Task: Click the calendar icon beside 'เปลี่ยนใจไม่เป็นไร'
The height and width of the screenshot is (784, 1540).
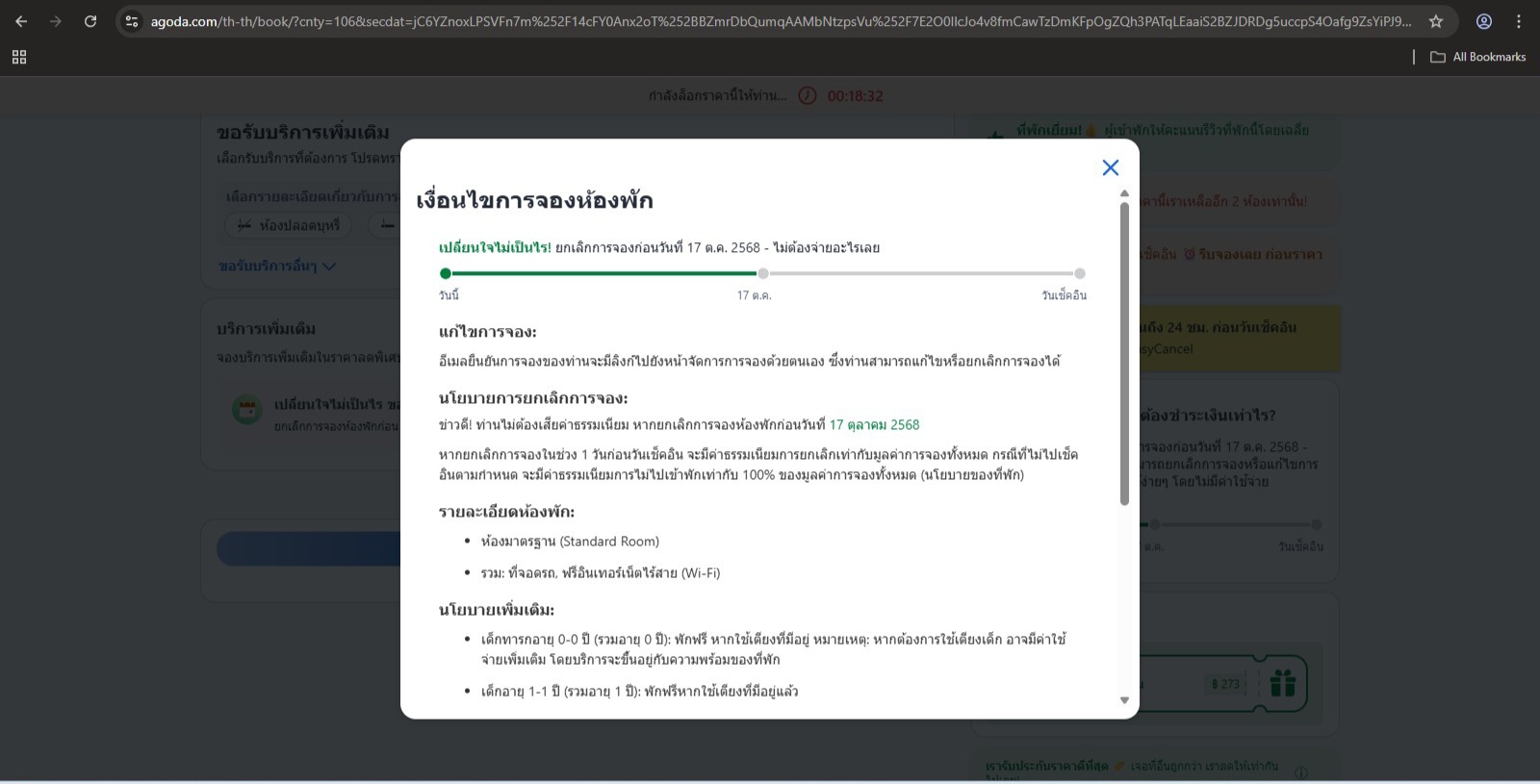Action: [x=248, y=411]
